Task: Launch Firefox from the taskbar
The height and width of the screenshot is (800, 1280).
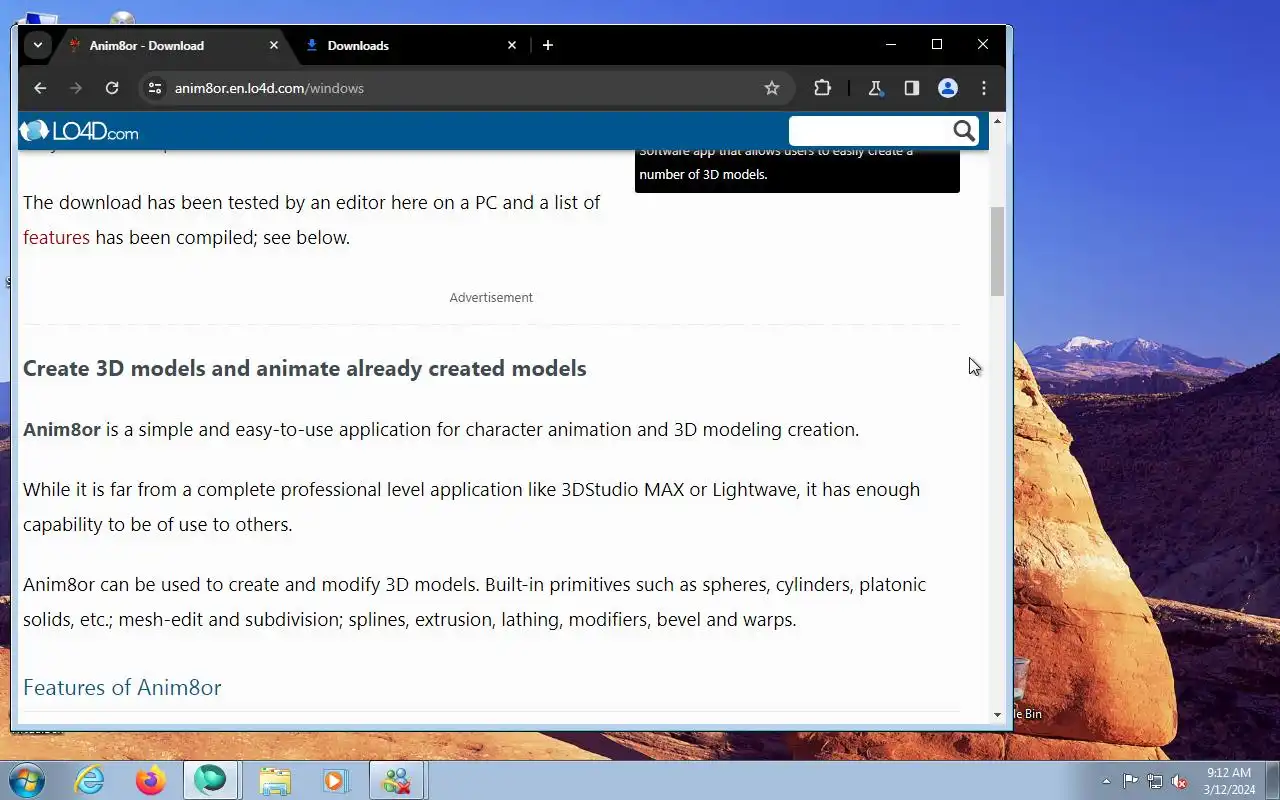Action: coord(151,780)
